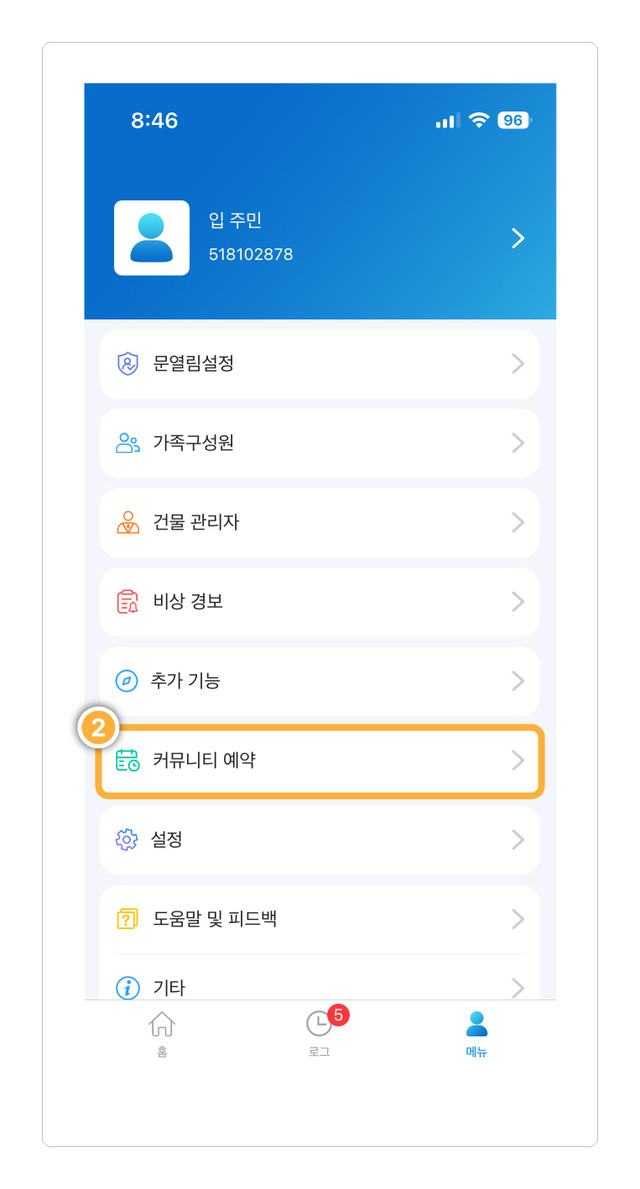640x1189 pixels.
Task: Expand 커뮤니티 예약 with its right chevron
Action: coord(518,761)
